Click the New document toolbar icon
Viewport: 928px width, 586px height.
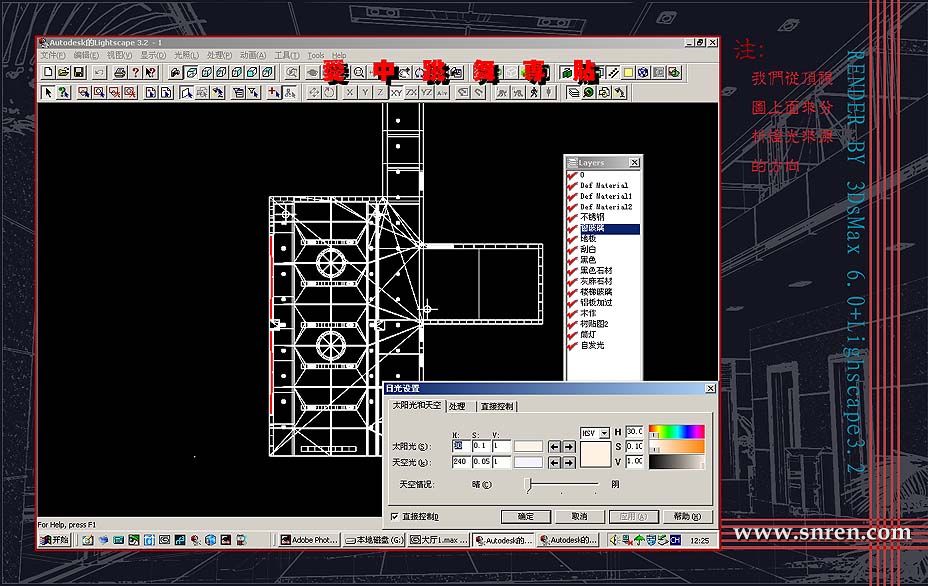tap(49, 72)
